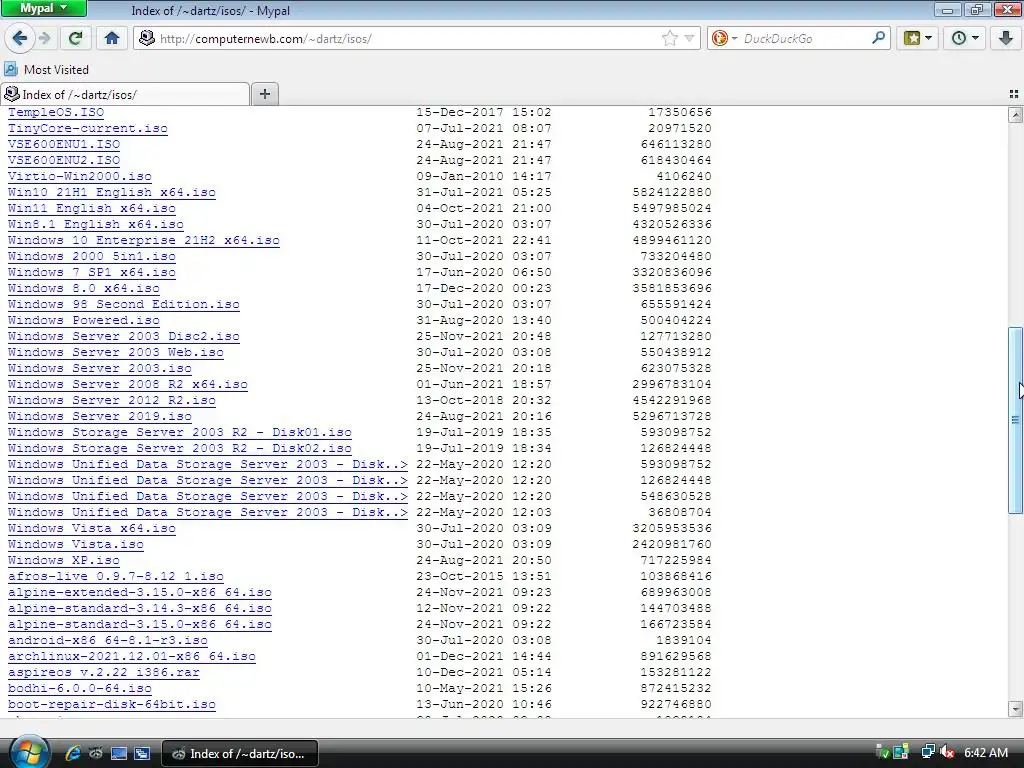Open the history clock dropdown button
1024x768 pixels.
click(x=965, y=39)
